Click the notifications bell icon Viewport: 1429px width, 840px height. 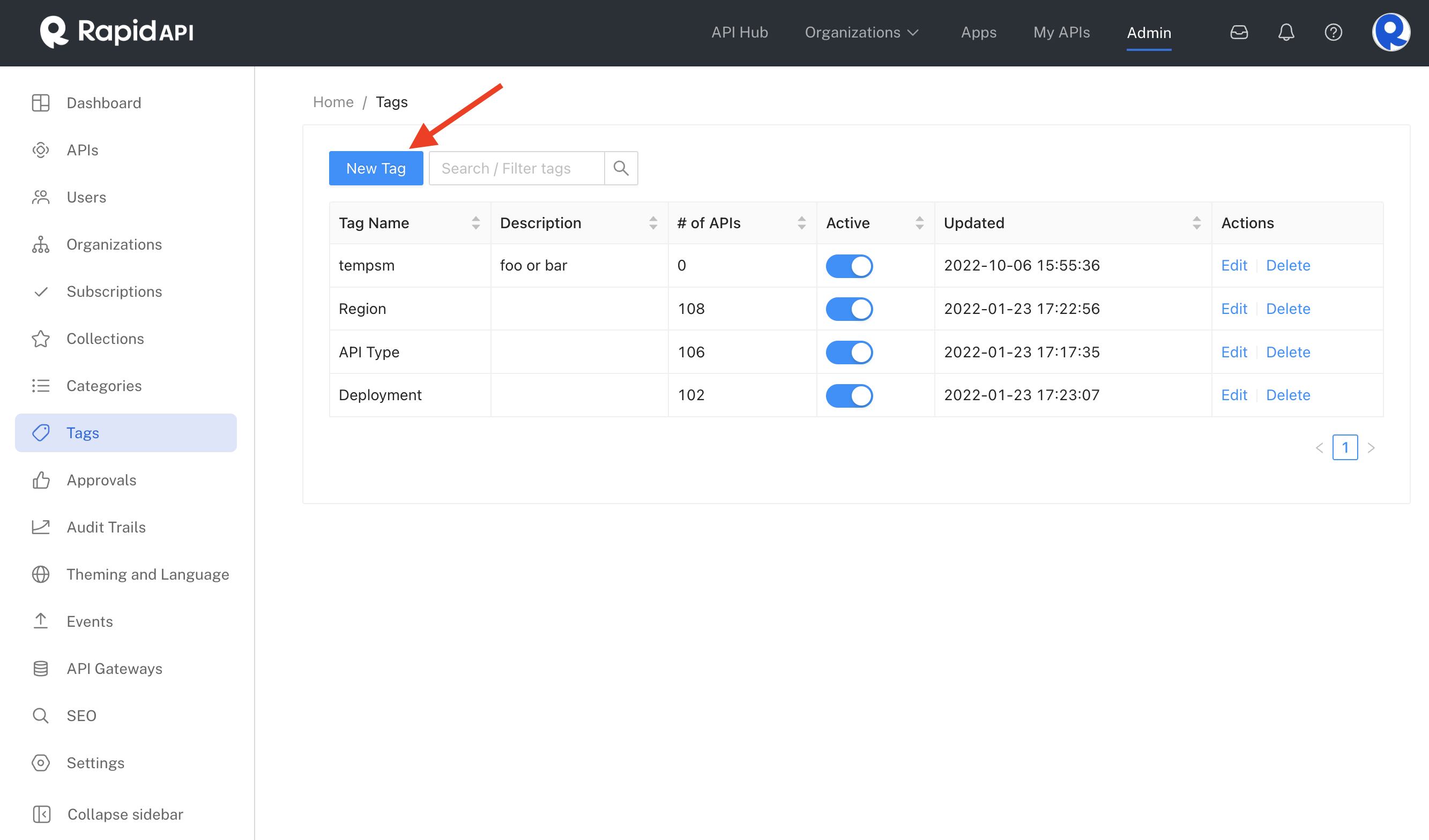pos(1285,32)
